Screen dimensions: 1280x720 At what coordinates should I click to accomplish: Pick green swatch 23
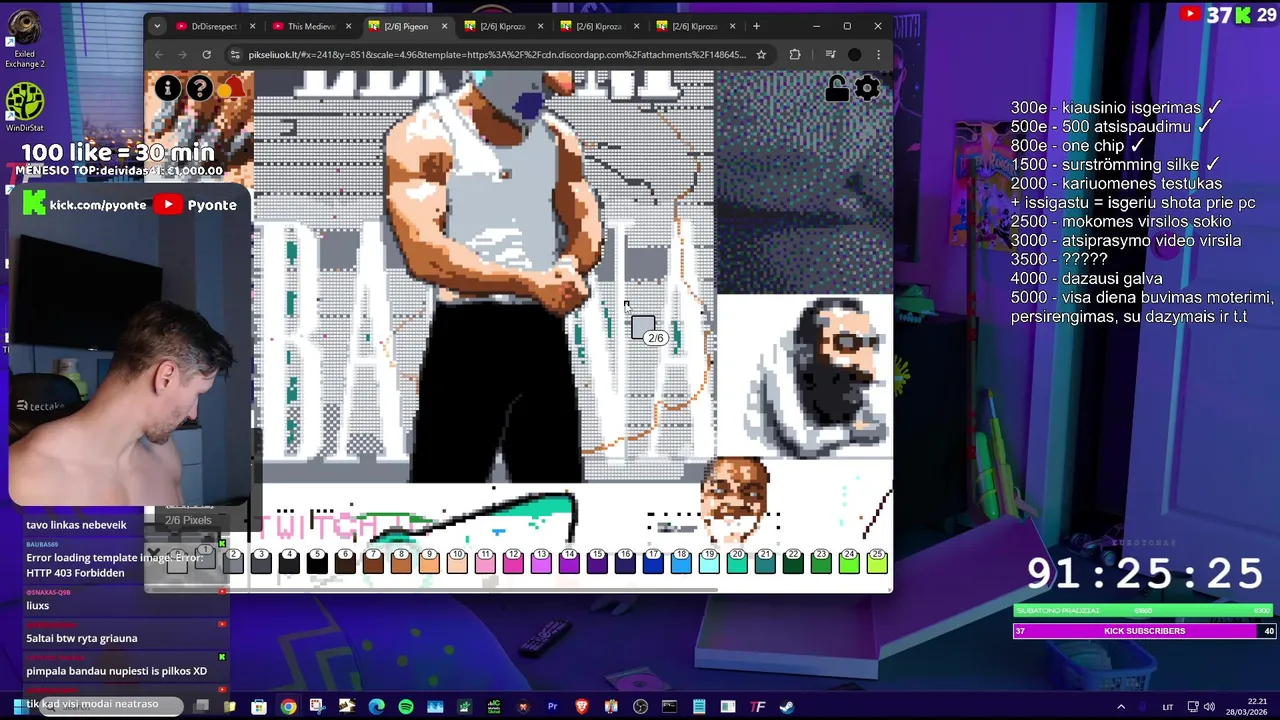coord(821,561)
